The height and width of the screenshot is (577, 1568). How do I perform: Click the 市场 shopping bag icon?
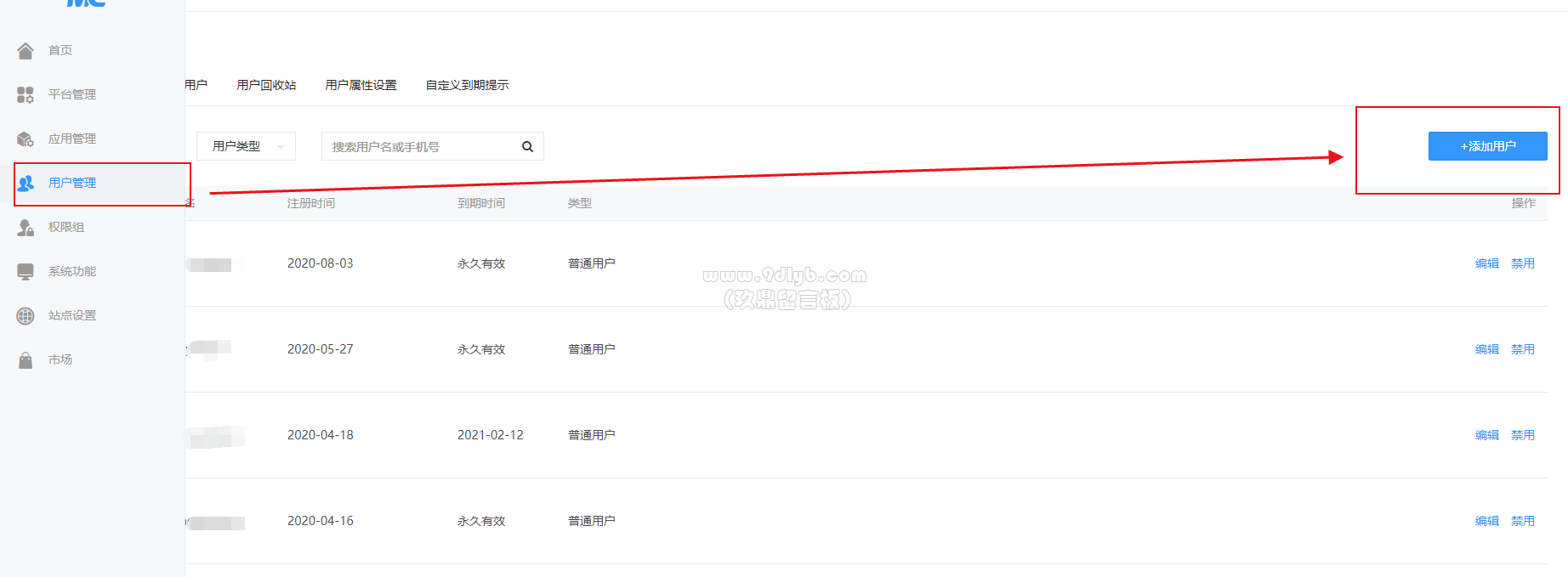pos(26,359)
